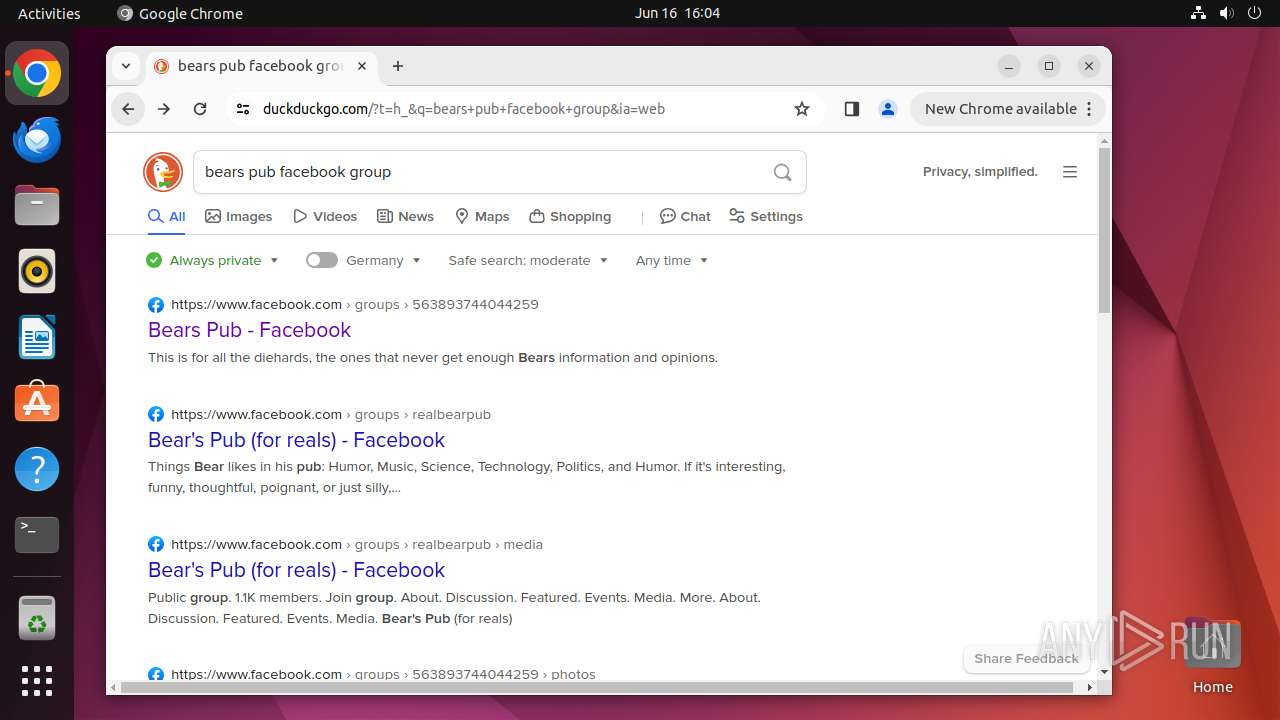
Task: Reload the DuckDuckGo page
Action: pos(200,109)
